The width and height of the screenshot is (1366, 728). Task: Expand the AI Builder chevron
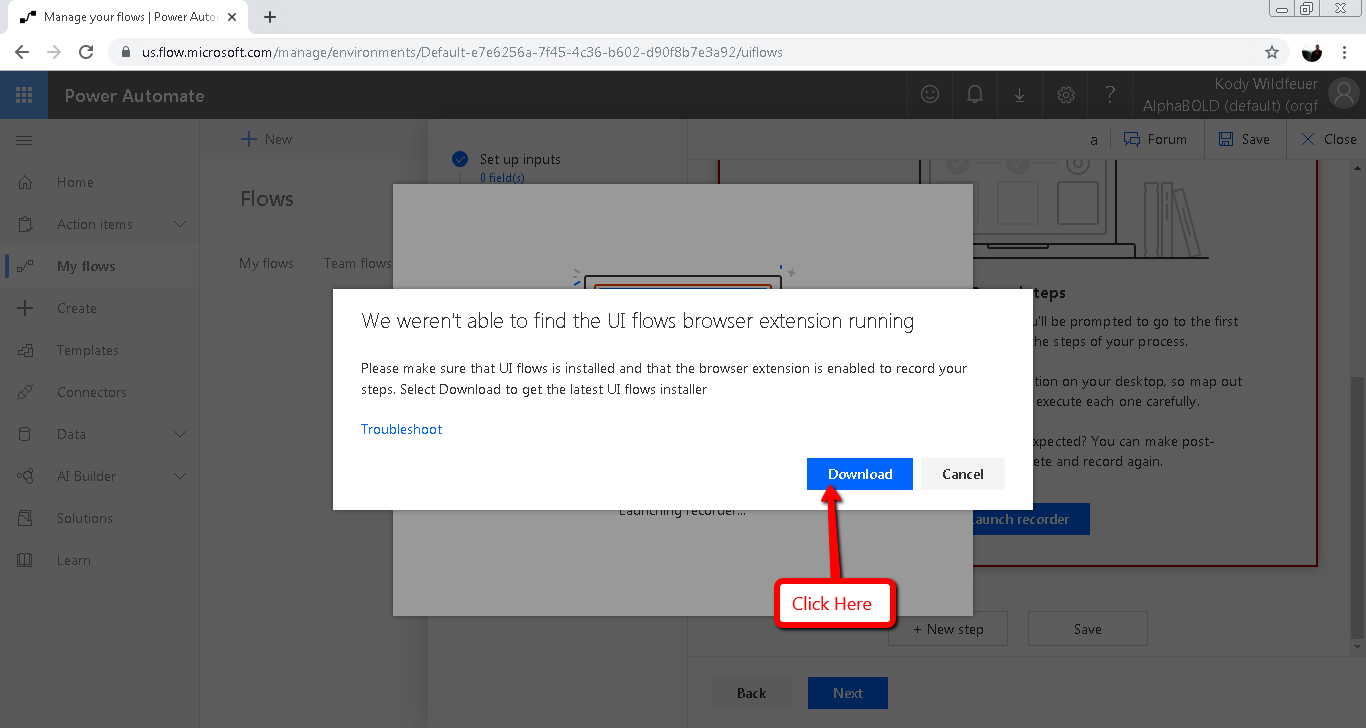[x=180, y=476]
